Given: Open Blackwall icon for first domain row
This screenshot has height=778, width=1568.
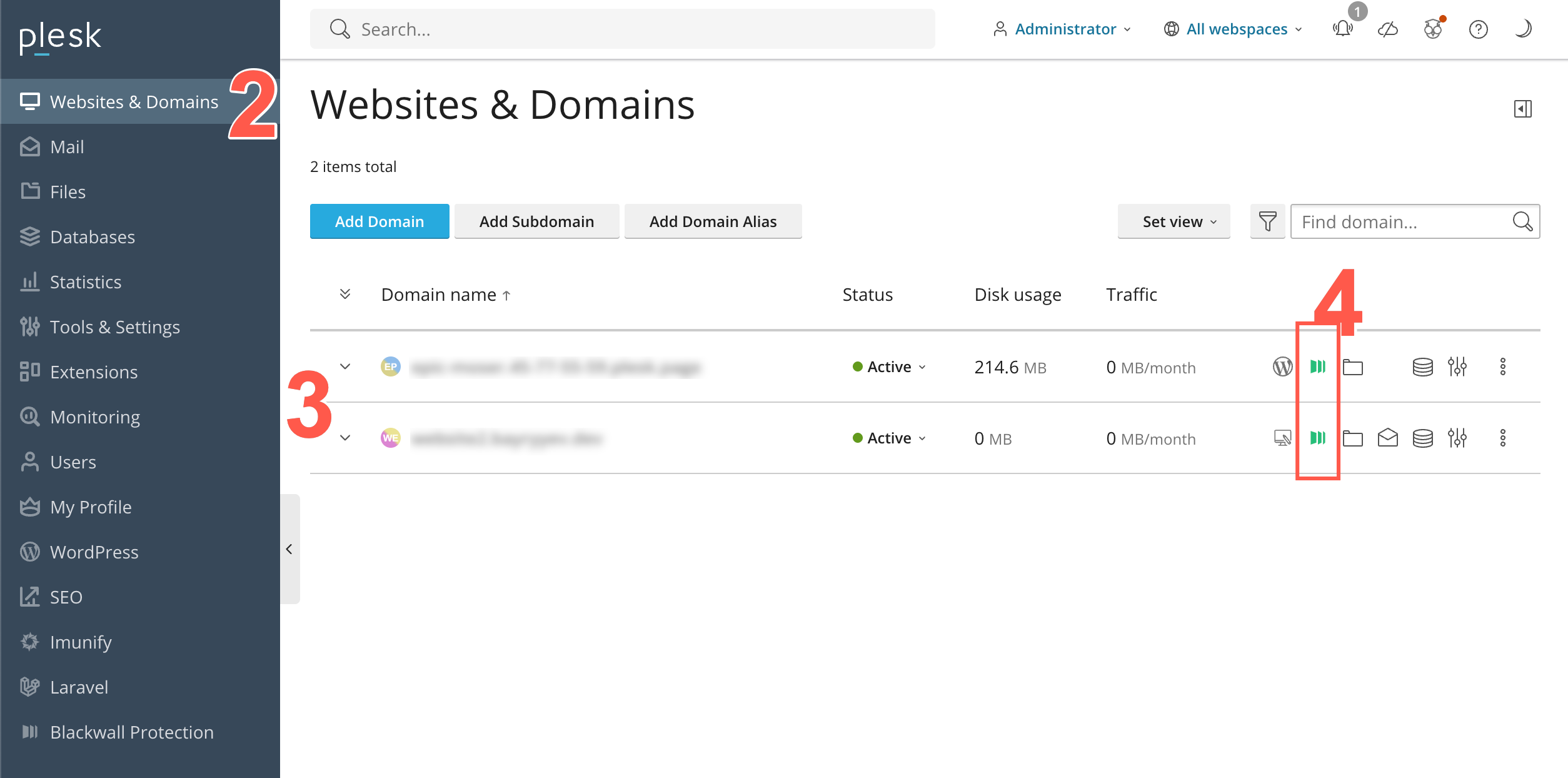Looking at the screenshot, I should (x=1317, y=366).
